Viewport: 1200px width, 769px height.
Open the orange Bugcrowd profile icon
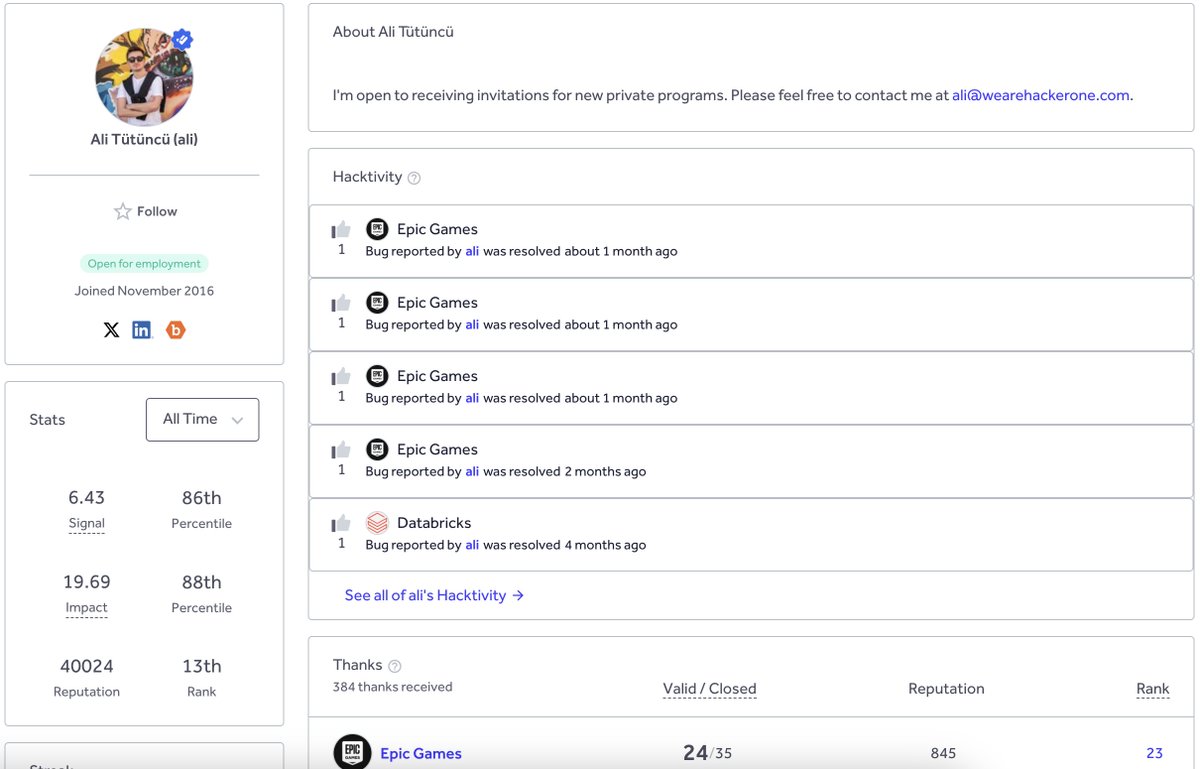(x=176, y=330)
